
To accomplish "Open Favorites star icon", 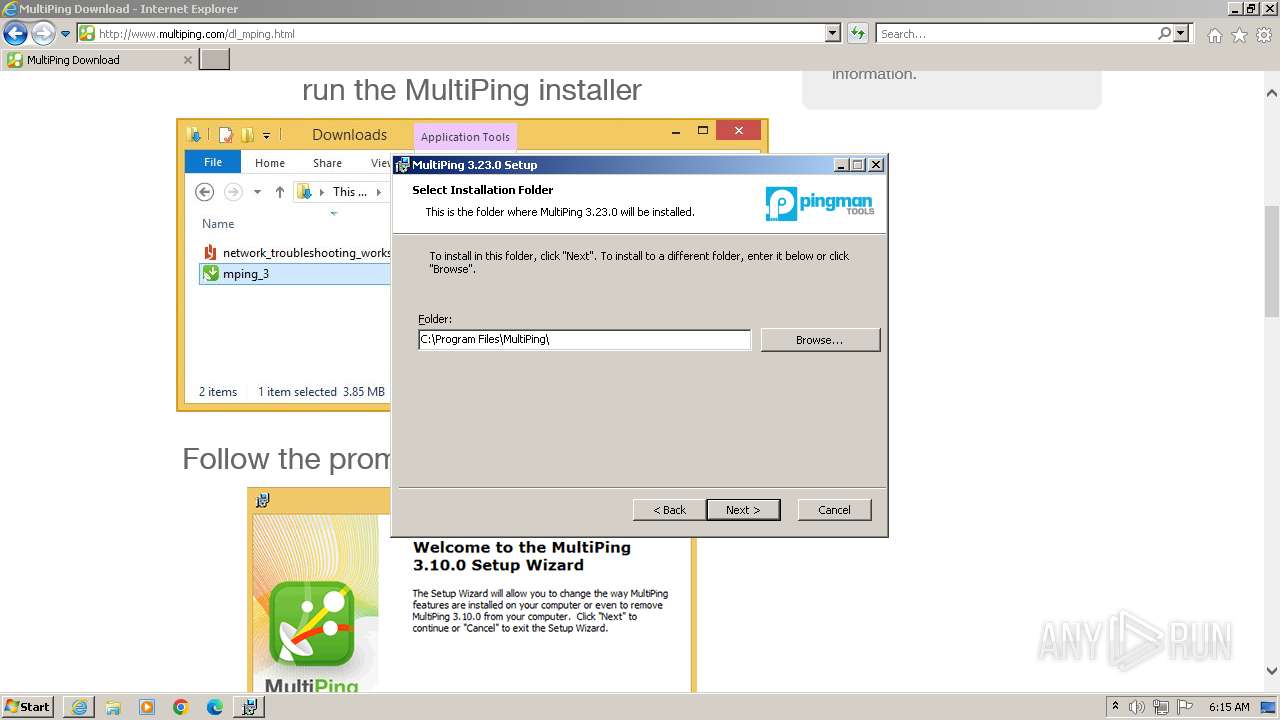I will (x=1239, y=35).
